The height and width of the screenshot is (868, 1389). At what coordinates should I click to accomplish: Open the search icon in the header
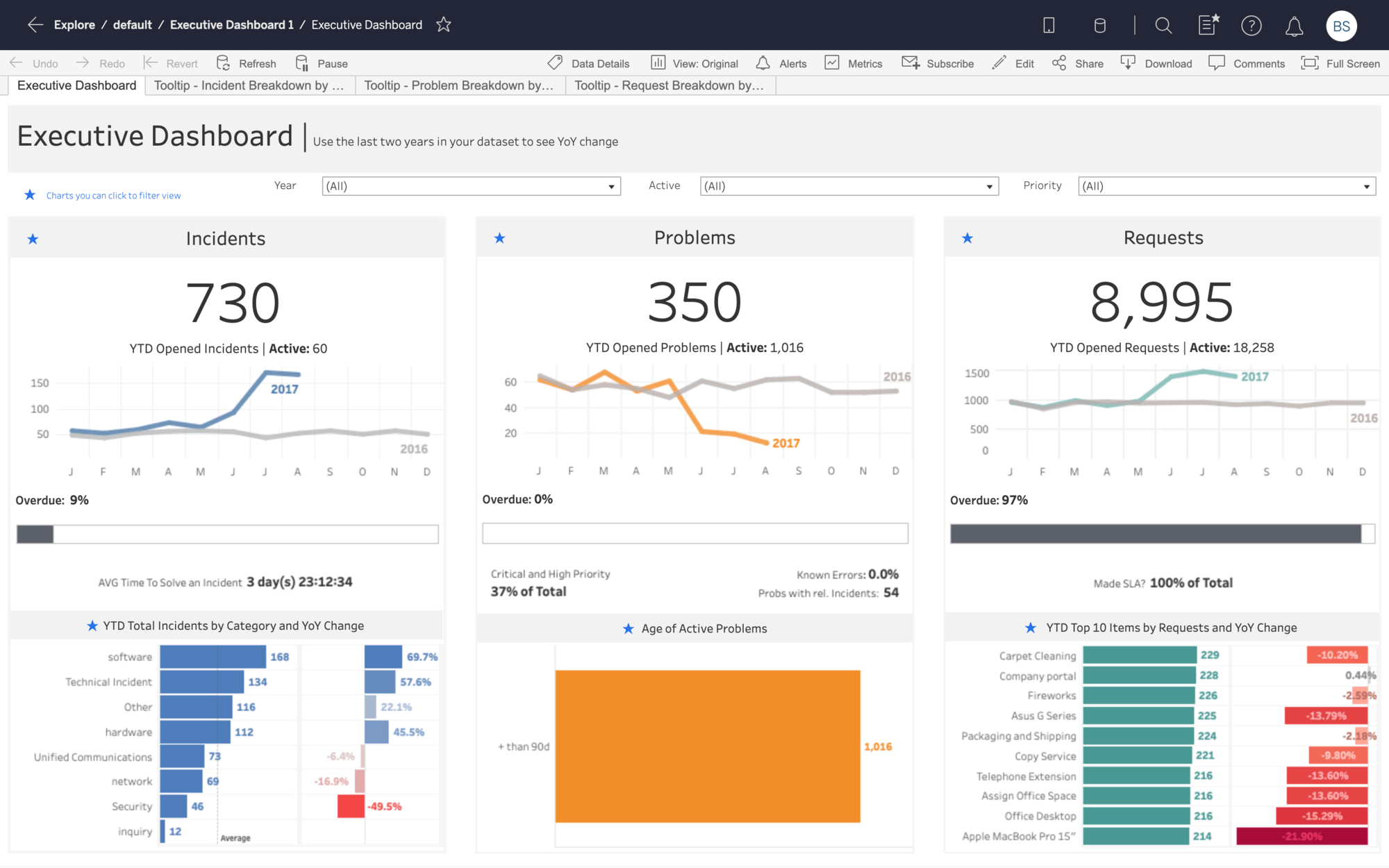click(1164, 25)
